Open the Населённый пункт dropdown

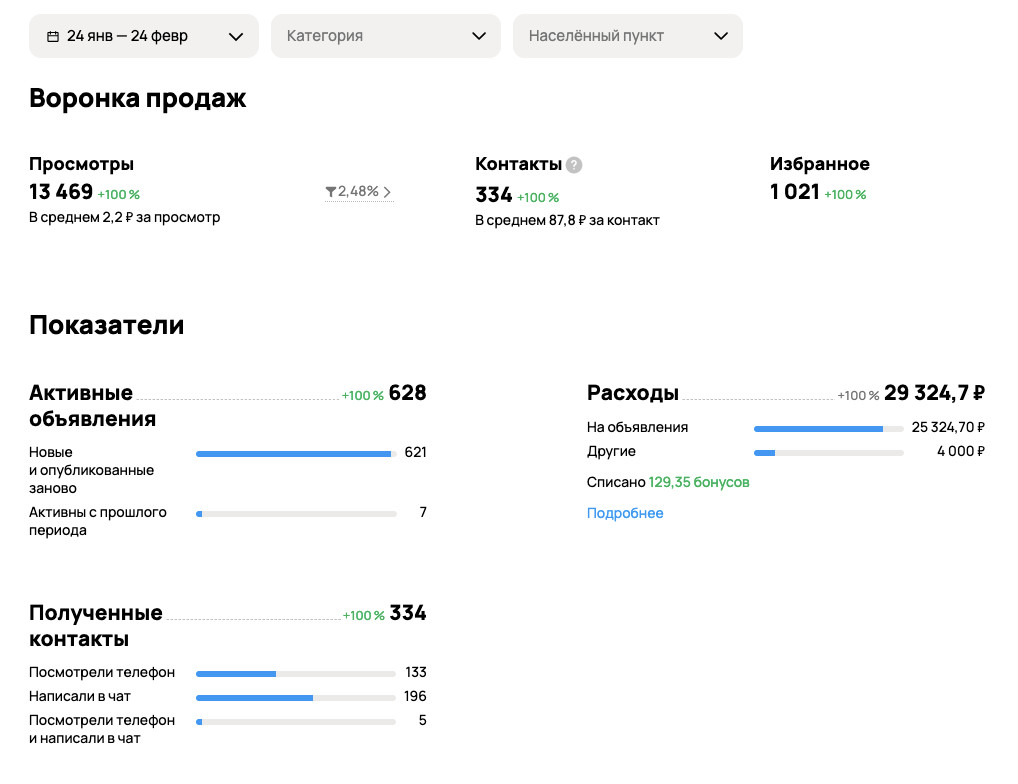tap(627, 36)
